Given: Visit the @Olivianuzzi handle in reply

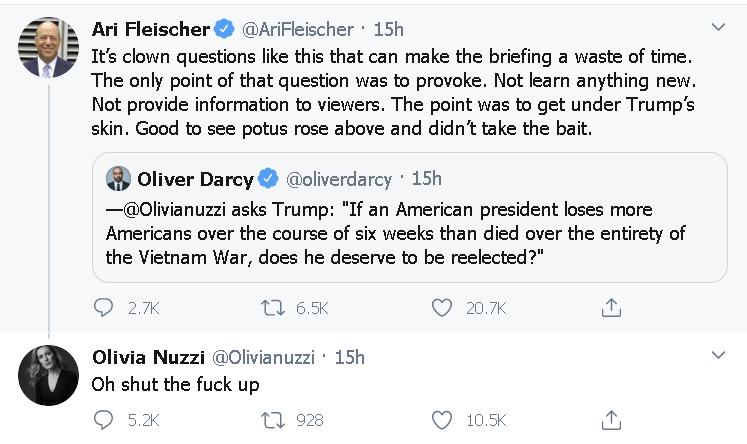Looking at the screenshot, I should pyautogui.click(x=263, y=357).
